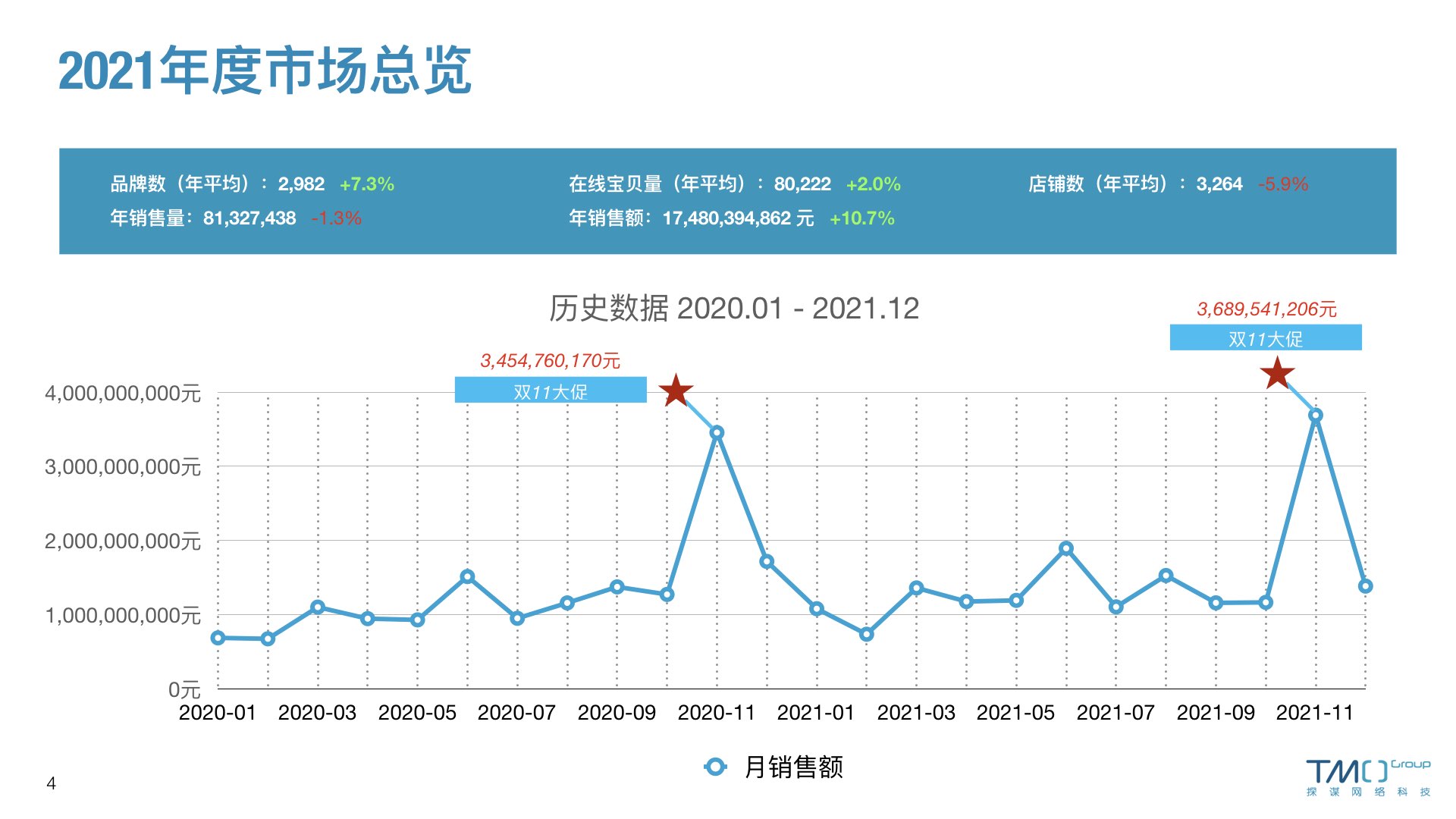The height and width of the screenshot is (819, 1456).
Task: Click the 2021-11 peak data point
Action: 1316,416
